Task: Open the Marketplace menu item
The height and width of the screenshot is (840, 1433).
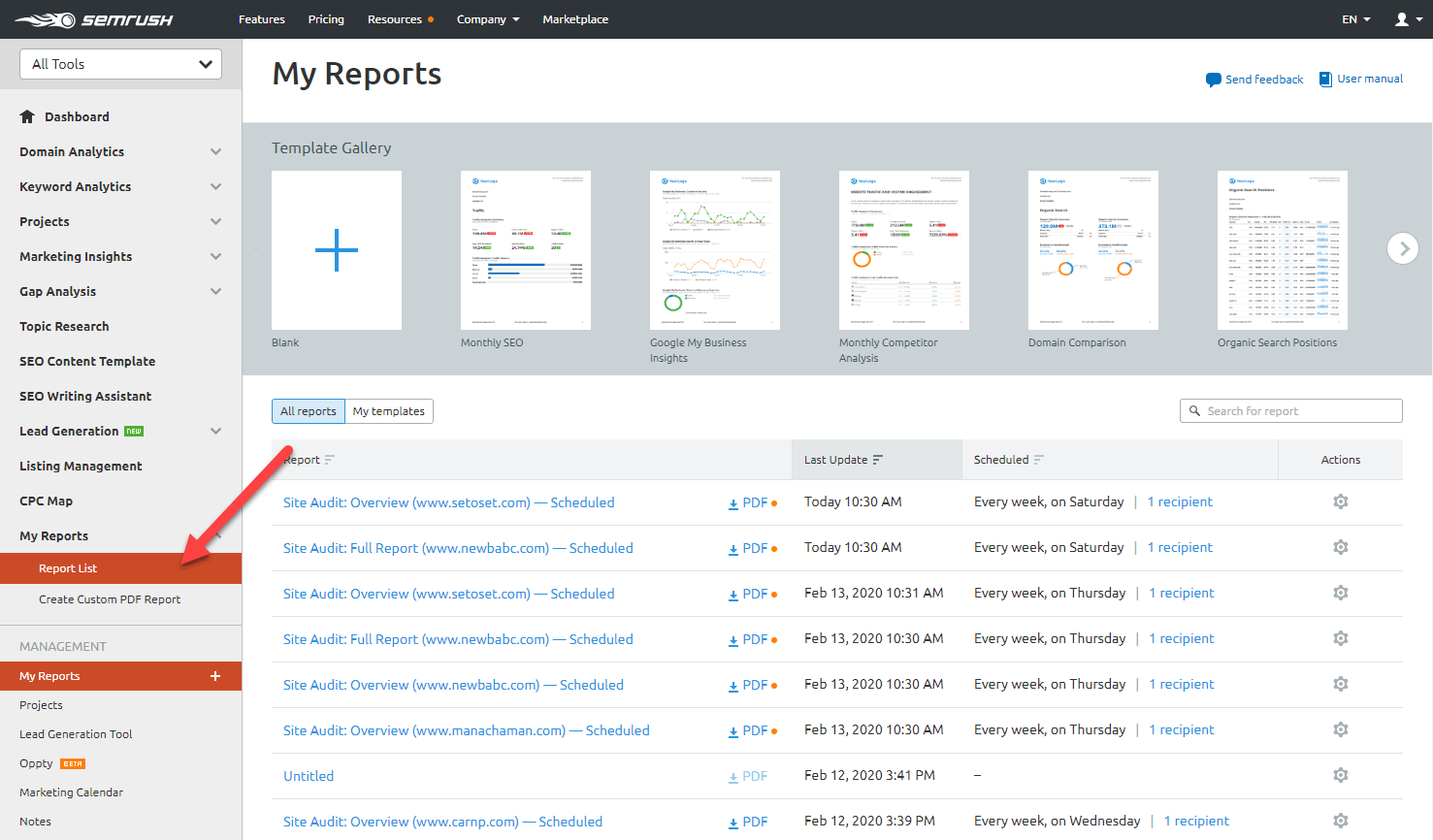Action: [x=574, y=18]
